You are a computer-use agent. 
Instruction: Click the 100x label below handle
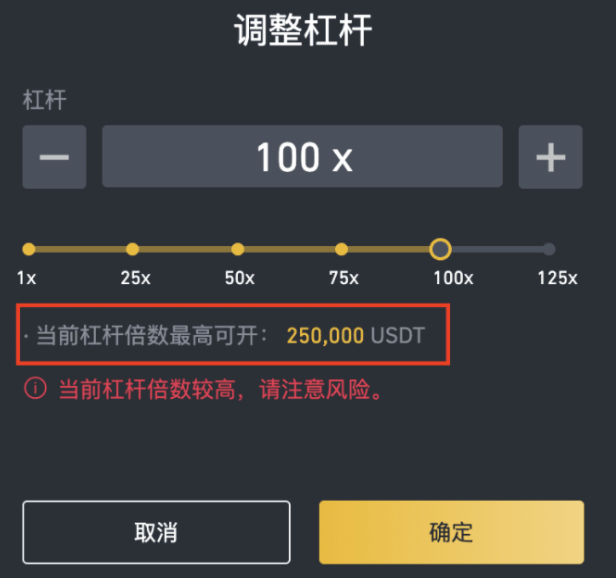tap(453, 278)
